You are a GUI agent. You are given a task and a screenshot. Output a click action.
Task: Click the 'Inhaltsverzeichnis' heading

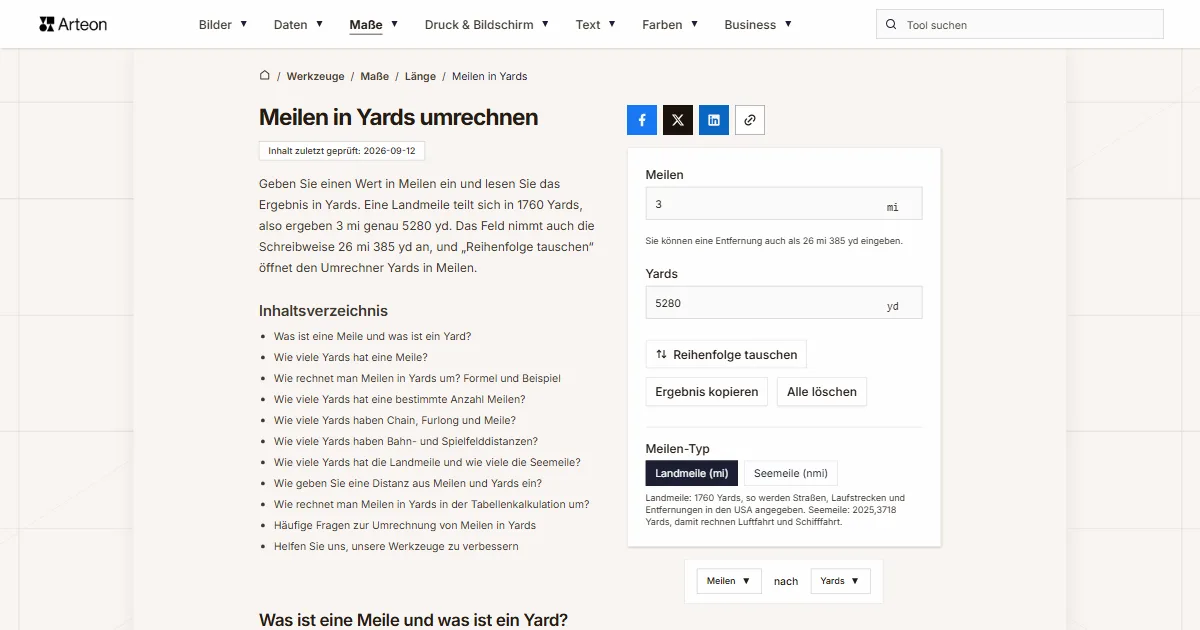pos(323,310)
